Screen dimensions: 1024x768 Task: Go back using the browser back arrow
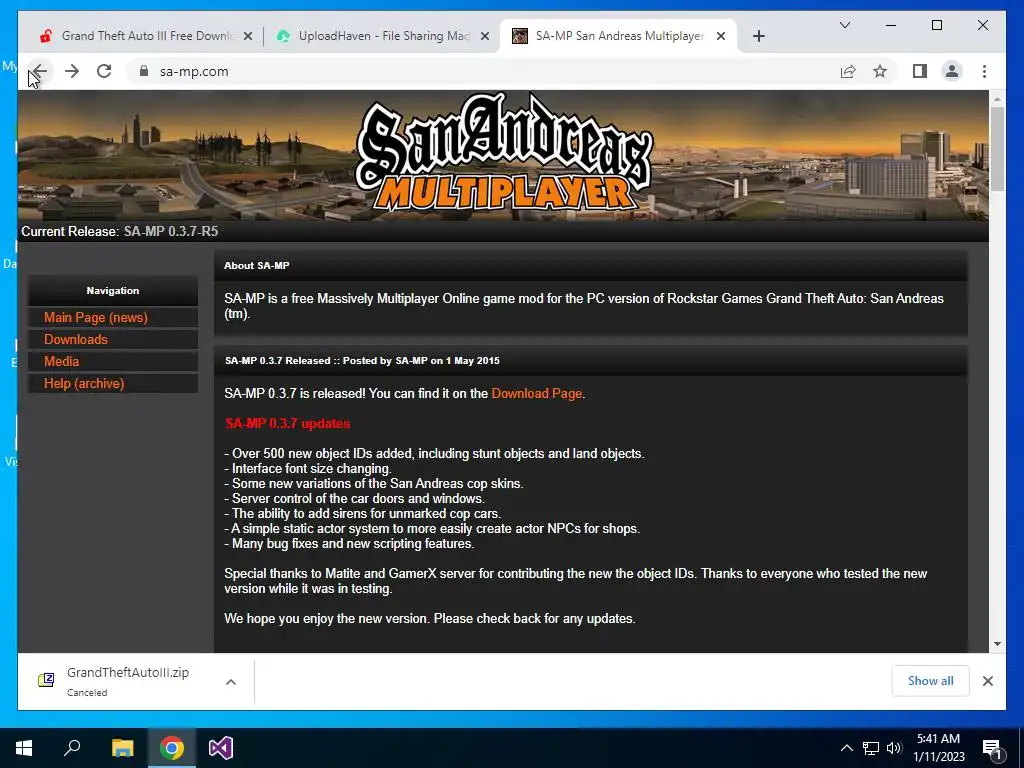click(x=39, y=71)
